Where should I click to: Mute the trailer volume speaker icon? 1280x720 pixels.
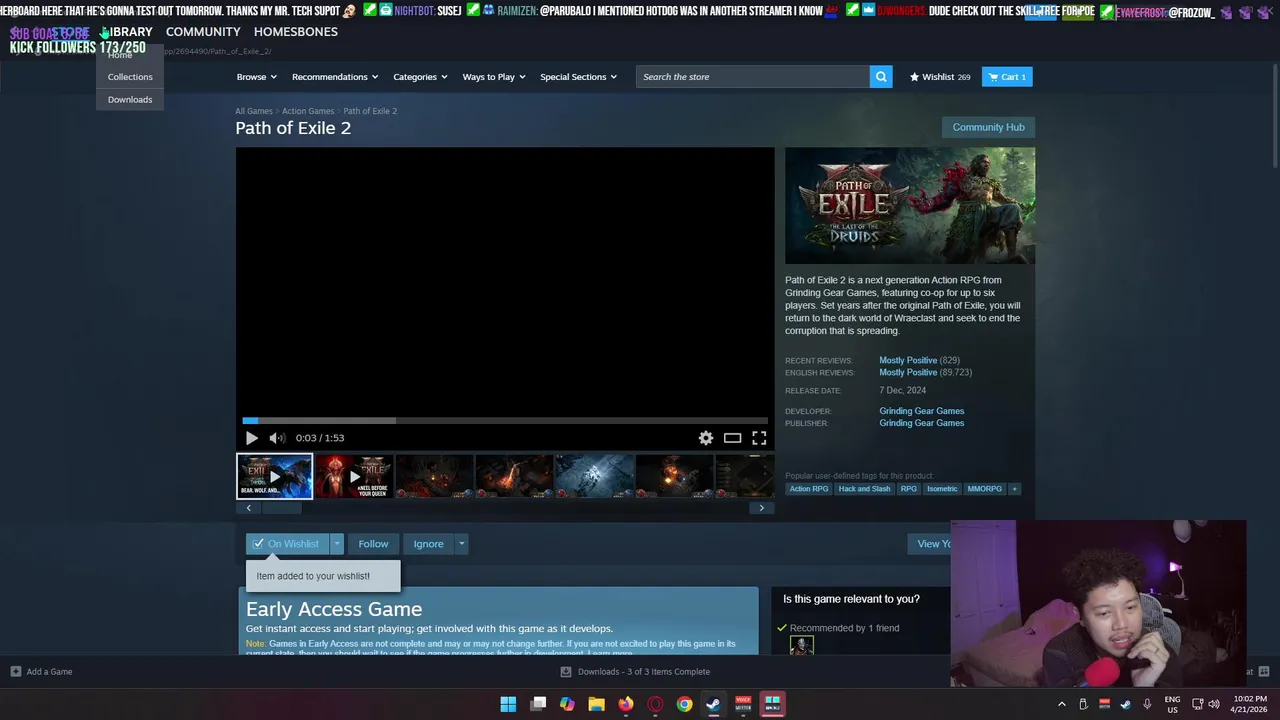point(277,438)
